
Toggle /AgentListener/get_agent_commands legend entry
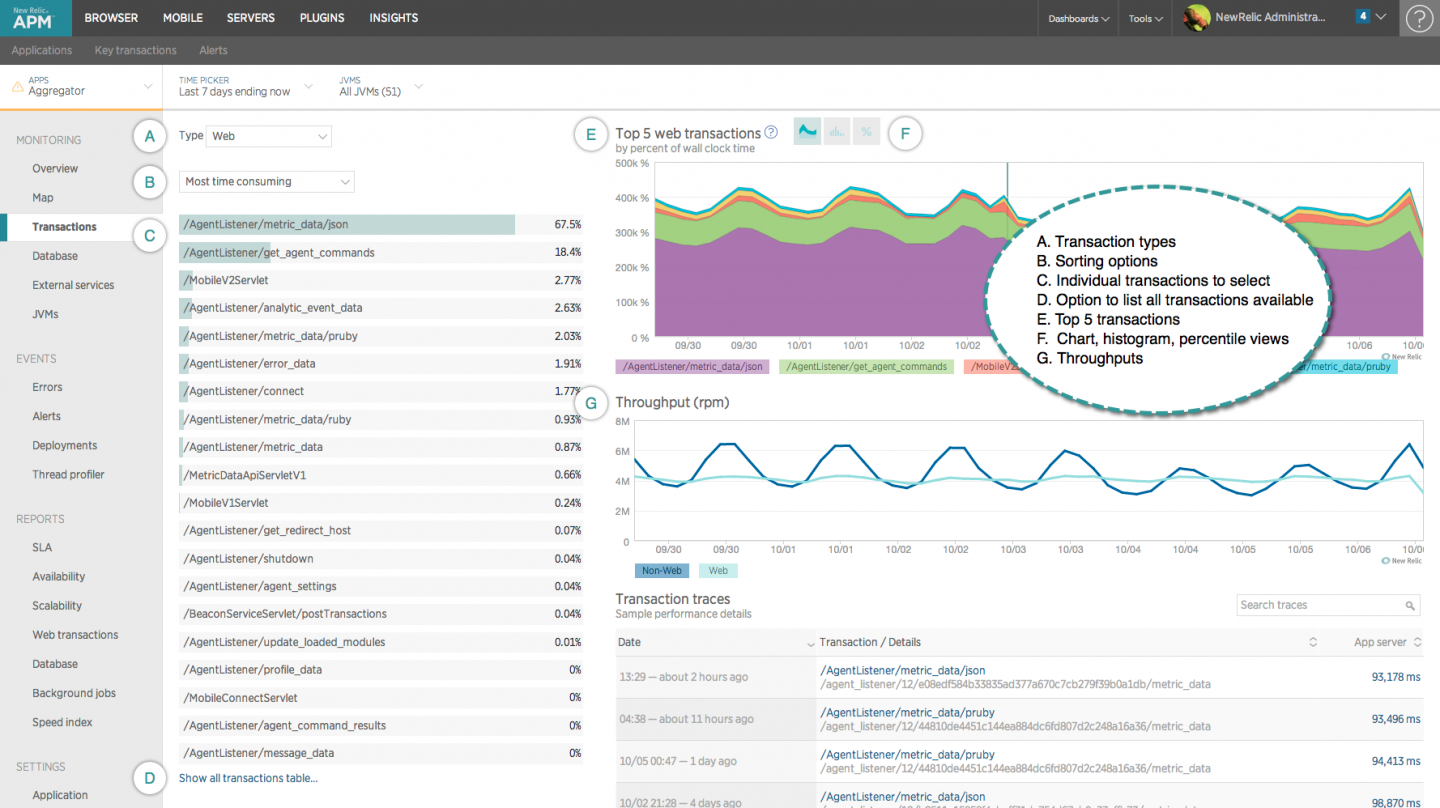pyautogui.click(x=866, y=367)
